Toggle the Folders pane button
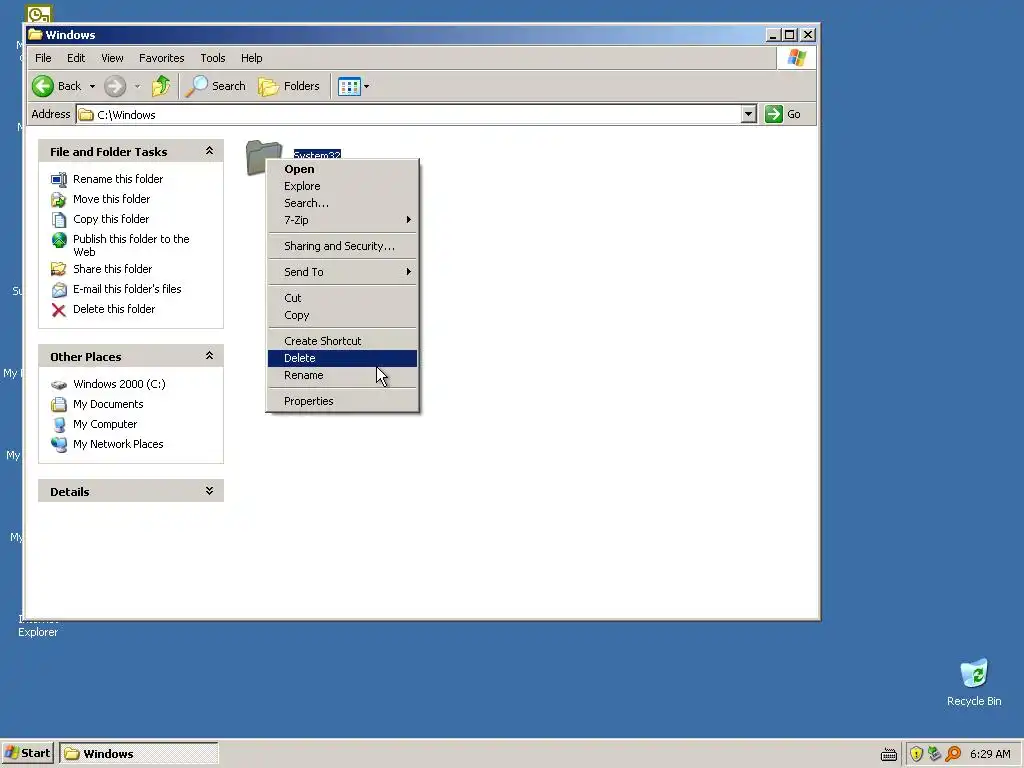The width and height of the screenshot is (1024, 768). 289,86
